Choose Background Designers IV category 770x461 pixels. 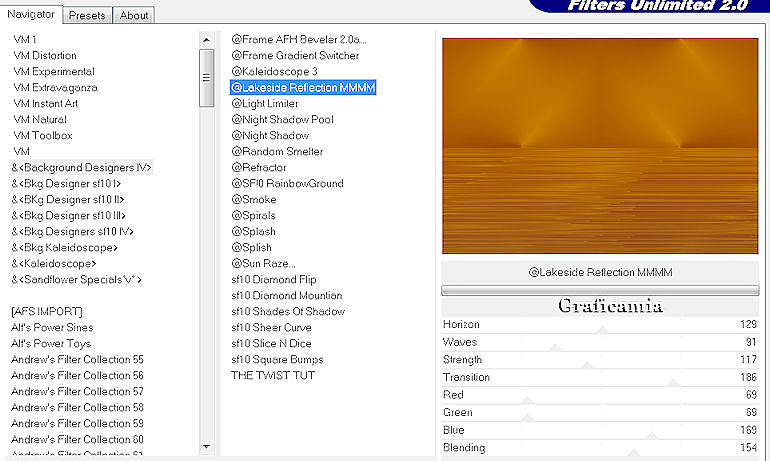(82, 167)
